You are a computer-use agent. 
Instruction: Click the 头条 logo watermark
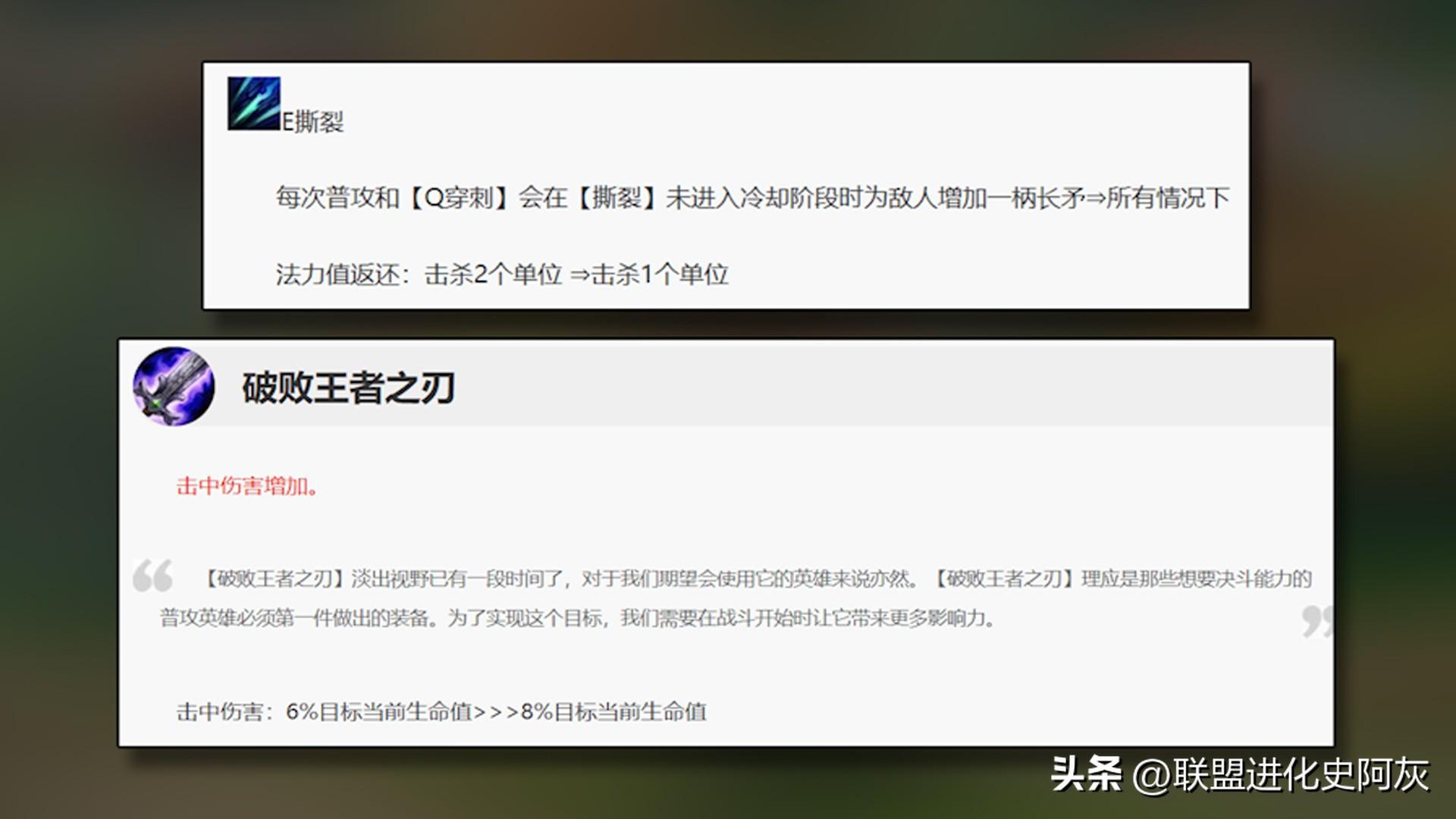(1086, 774)
